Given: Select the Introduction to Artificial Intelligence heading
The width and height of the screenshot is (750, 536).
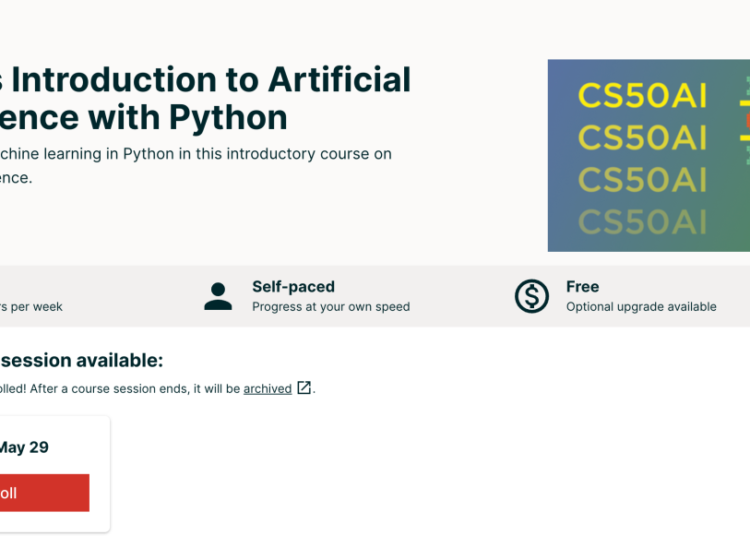Looking at the screenshot, I should pos(205,98).
